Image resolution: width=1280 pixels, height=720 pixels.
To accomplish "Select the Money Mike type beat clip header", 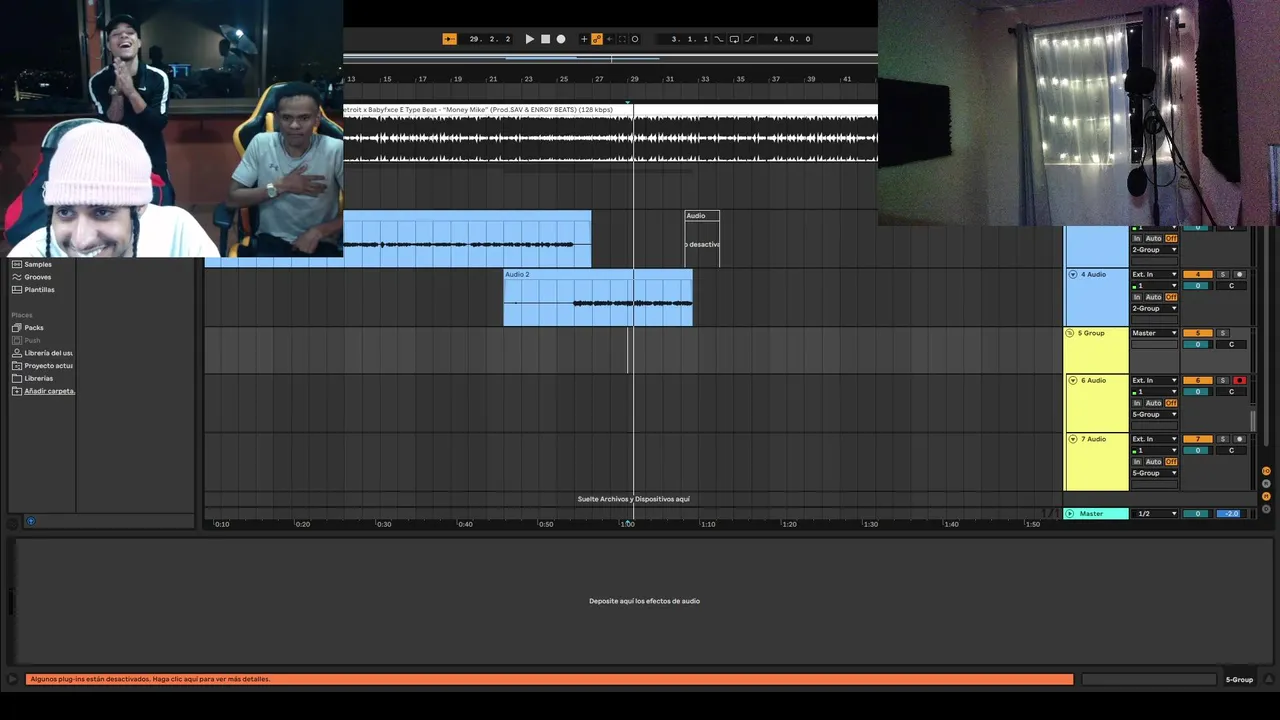I will [610, 109].
